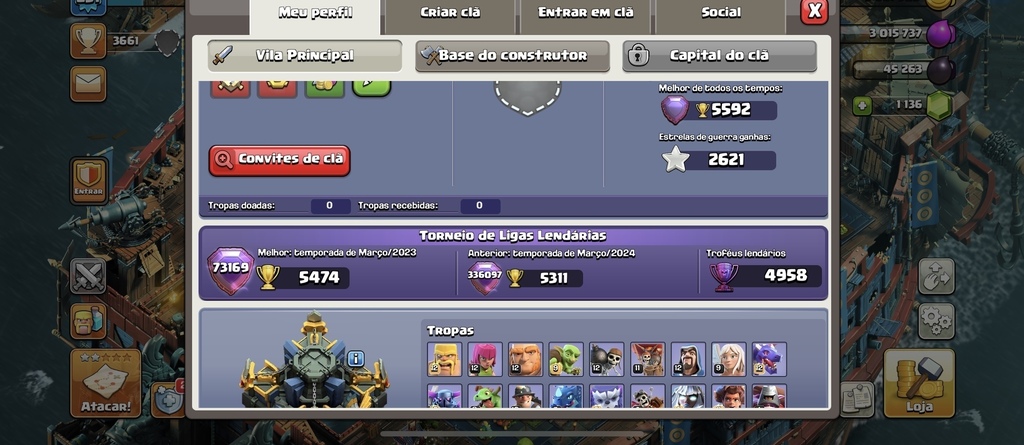Open the Capital do clã view
Screen dimensions: 1024x445
click(x=719, y=56)
